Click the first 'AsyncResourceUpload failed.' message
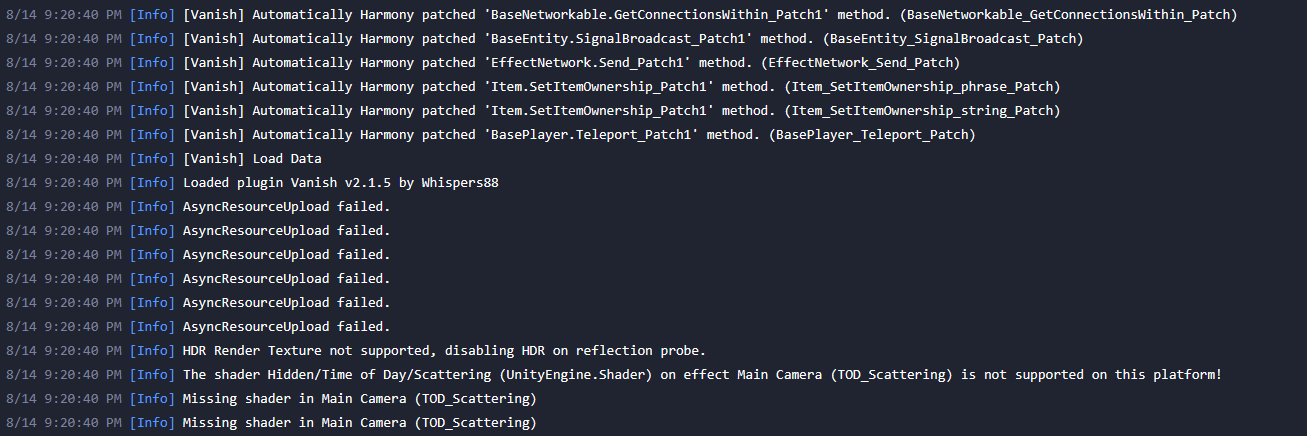 (x=286, y=206)
